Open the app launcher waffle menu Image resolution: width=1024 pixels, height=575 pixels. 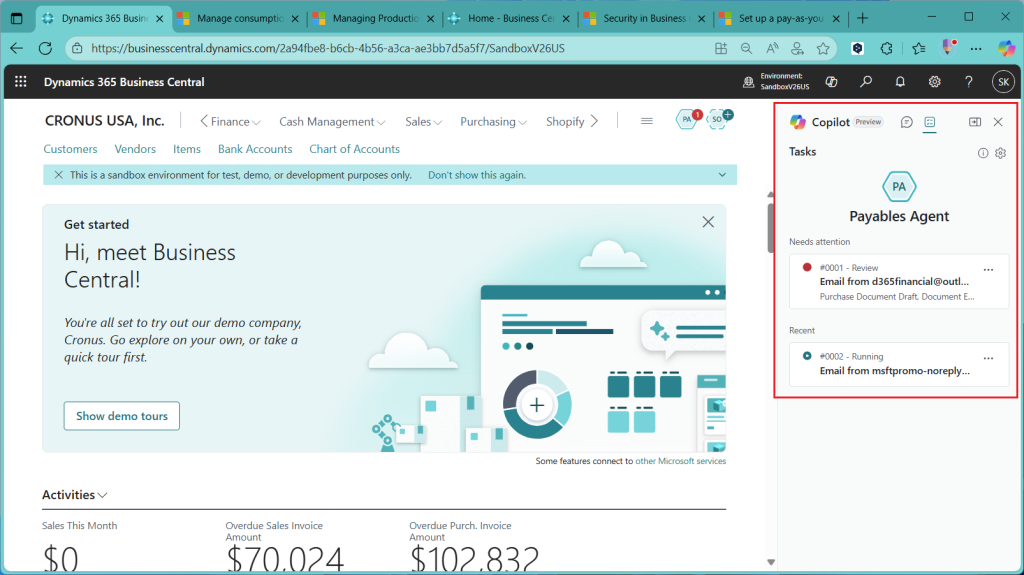tap(21, 82)
